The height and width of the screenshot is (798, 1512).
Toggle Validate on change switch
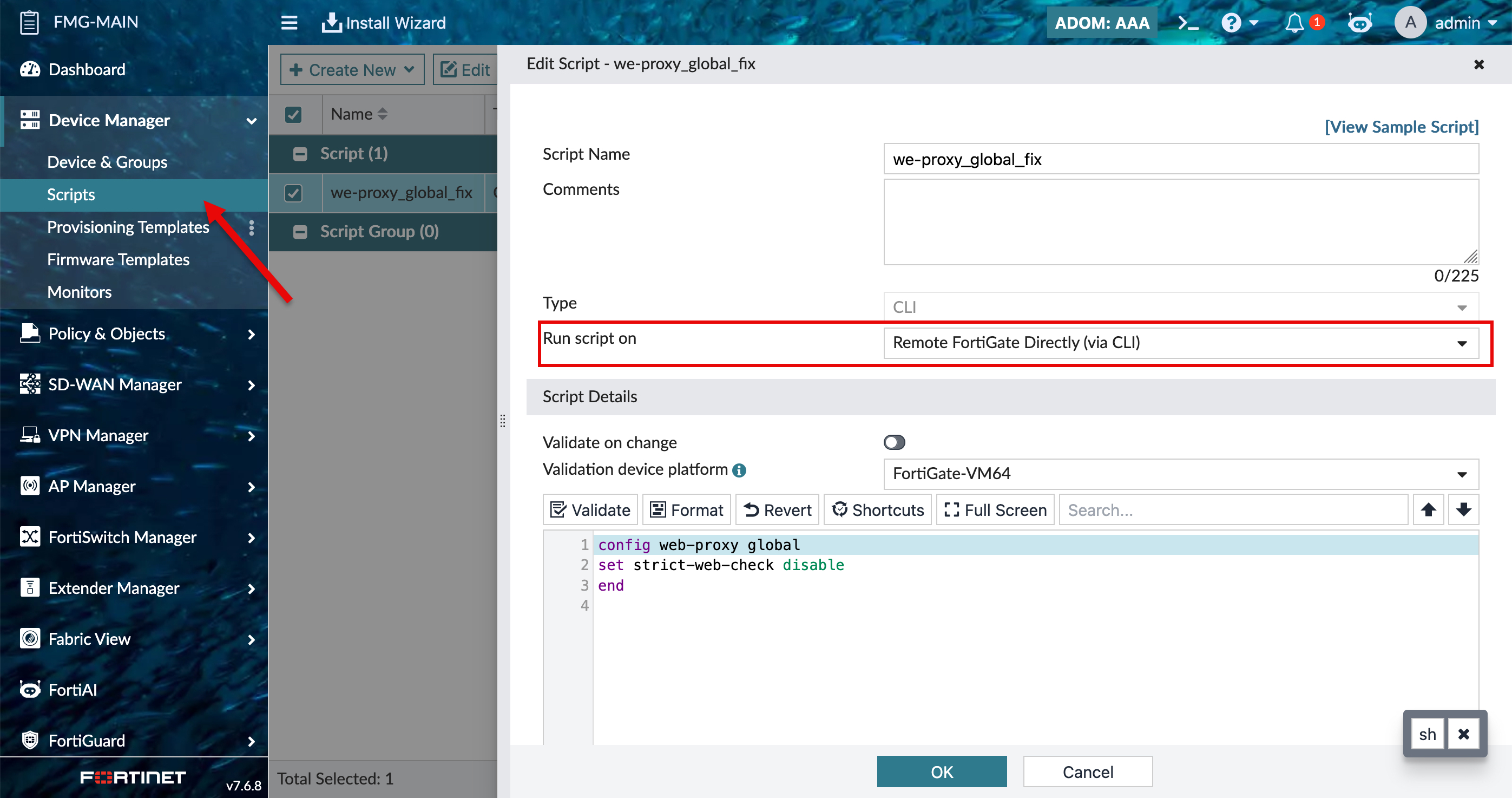(894, 442)
